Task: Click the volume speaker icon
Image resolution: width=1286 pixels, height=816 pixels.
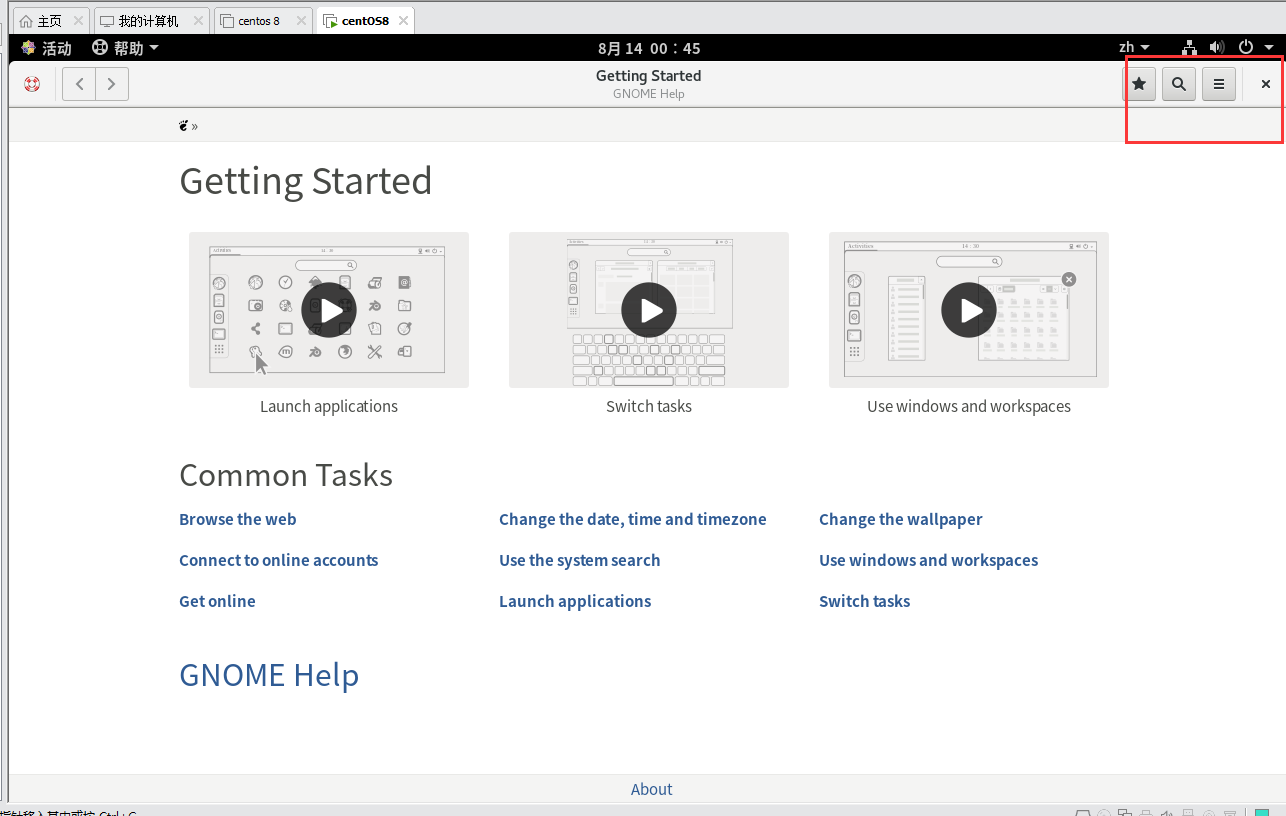Action: tap(1216, 47)
